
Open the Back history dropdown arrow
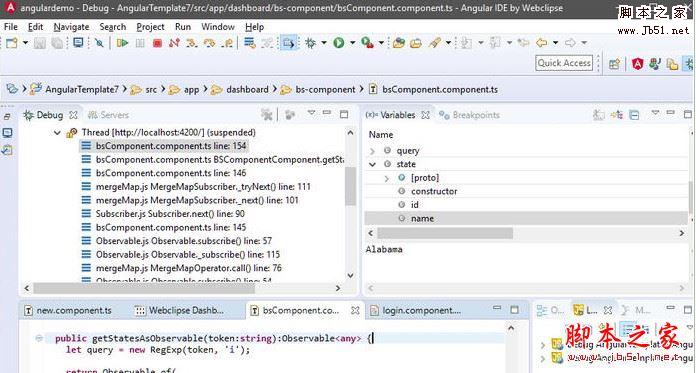555,43
